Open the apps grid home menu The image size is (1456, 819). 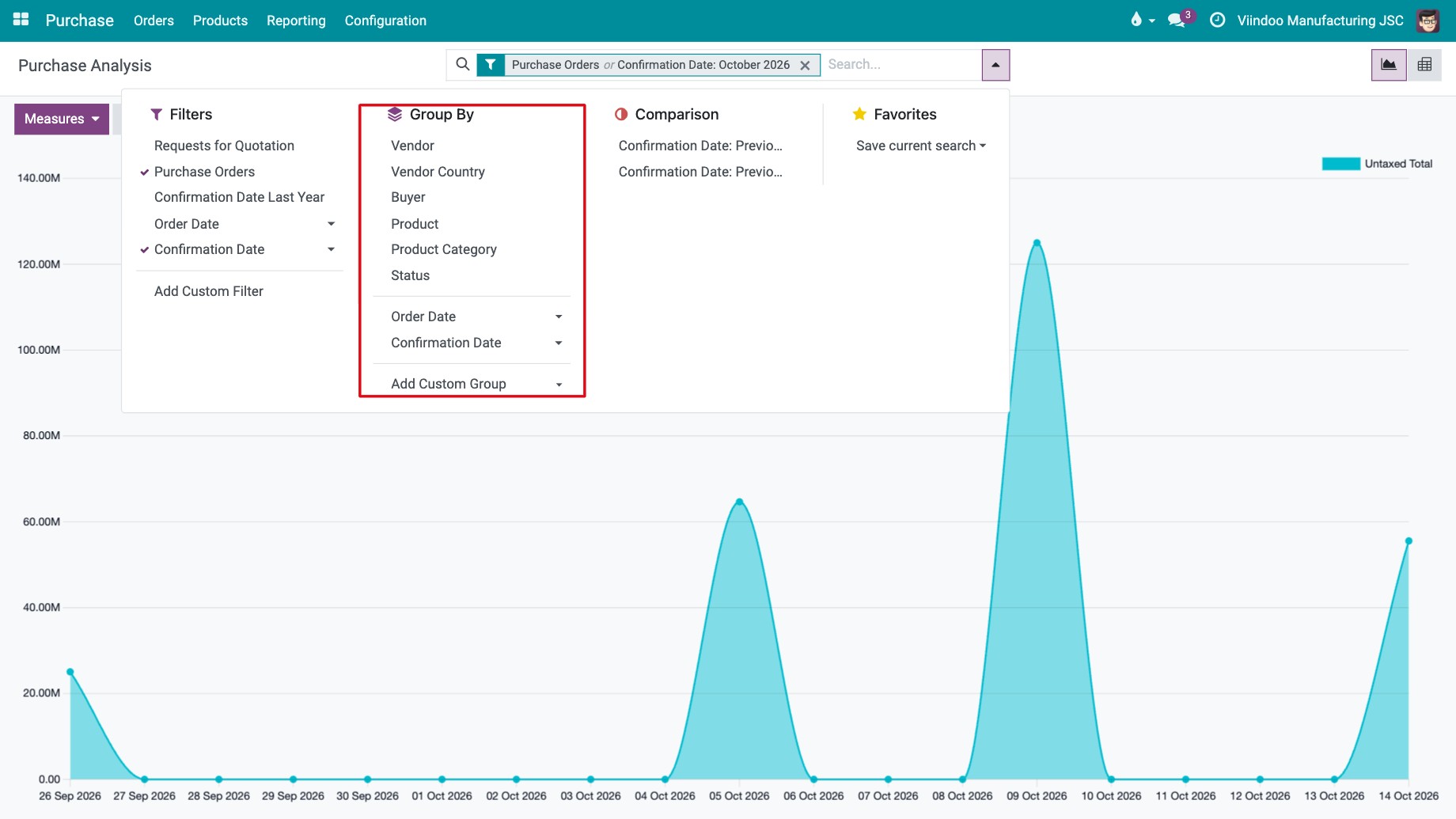point(21,20)
